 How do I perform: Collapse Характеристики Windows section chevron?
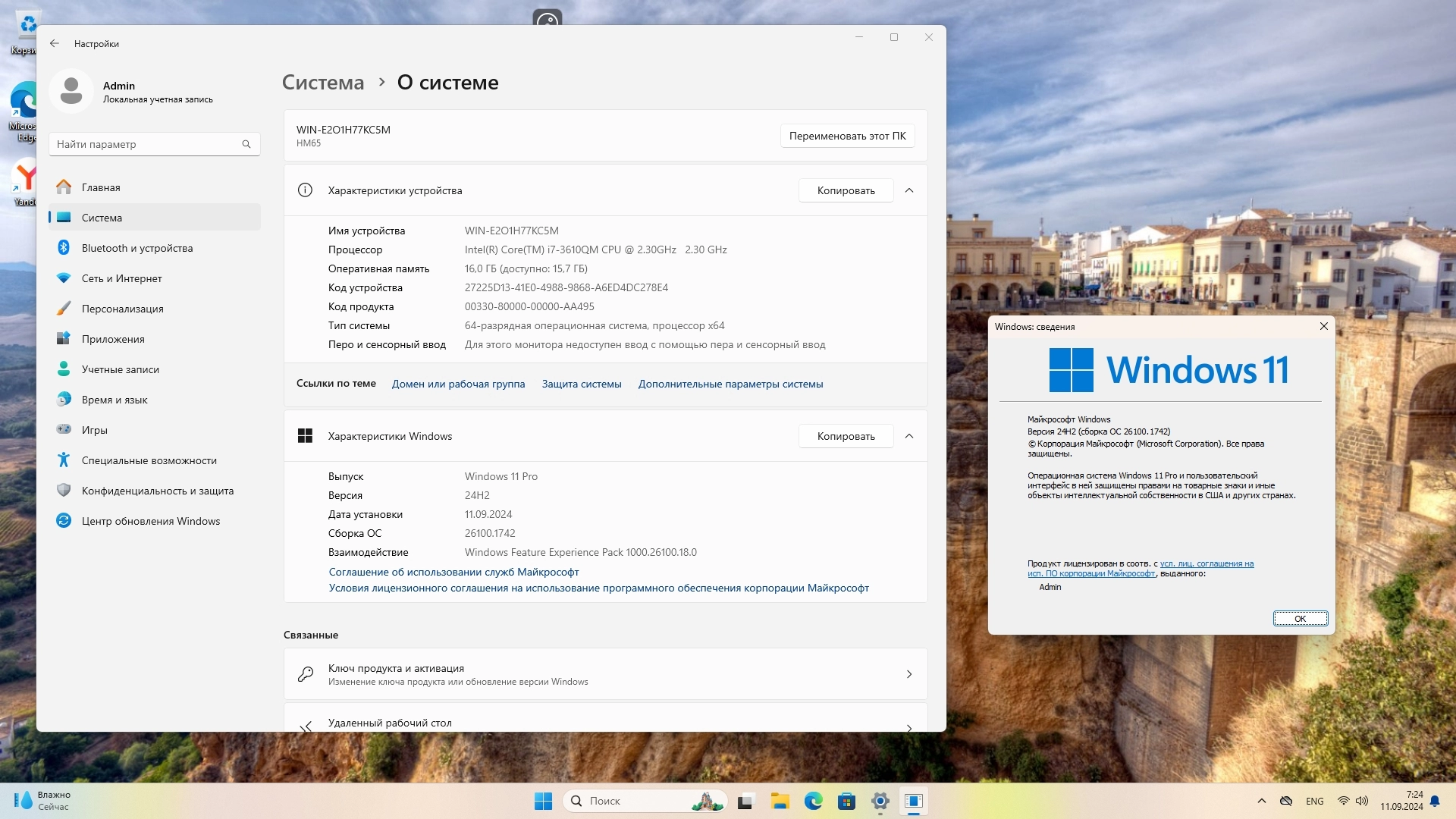click(909, 436)
